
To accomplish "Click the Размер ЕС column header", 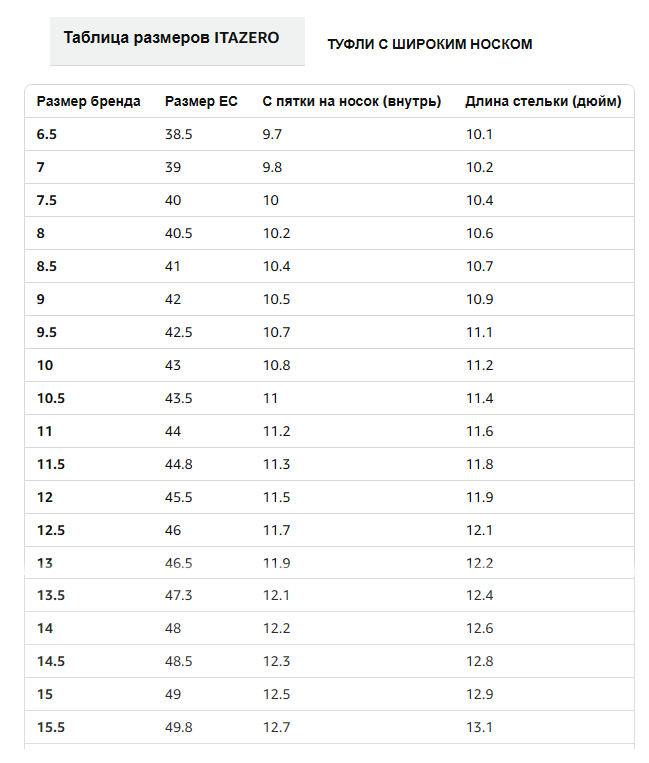I will [201, 101].
